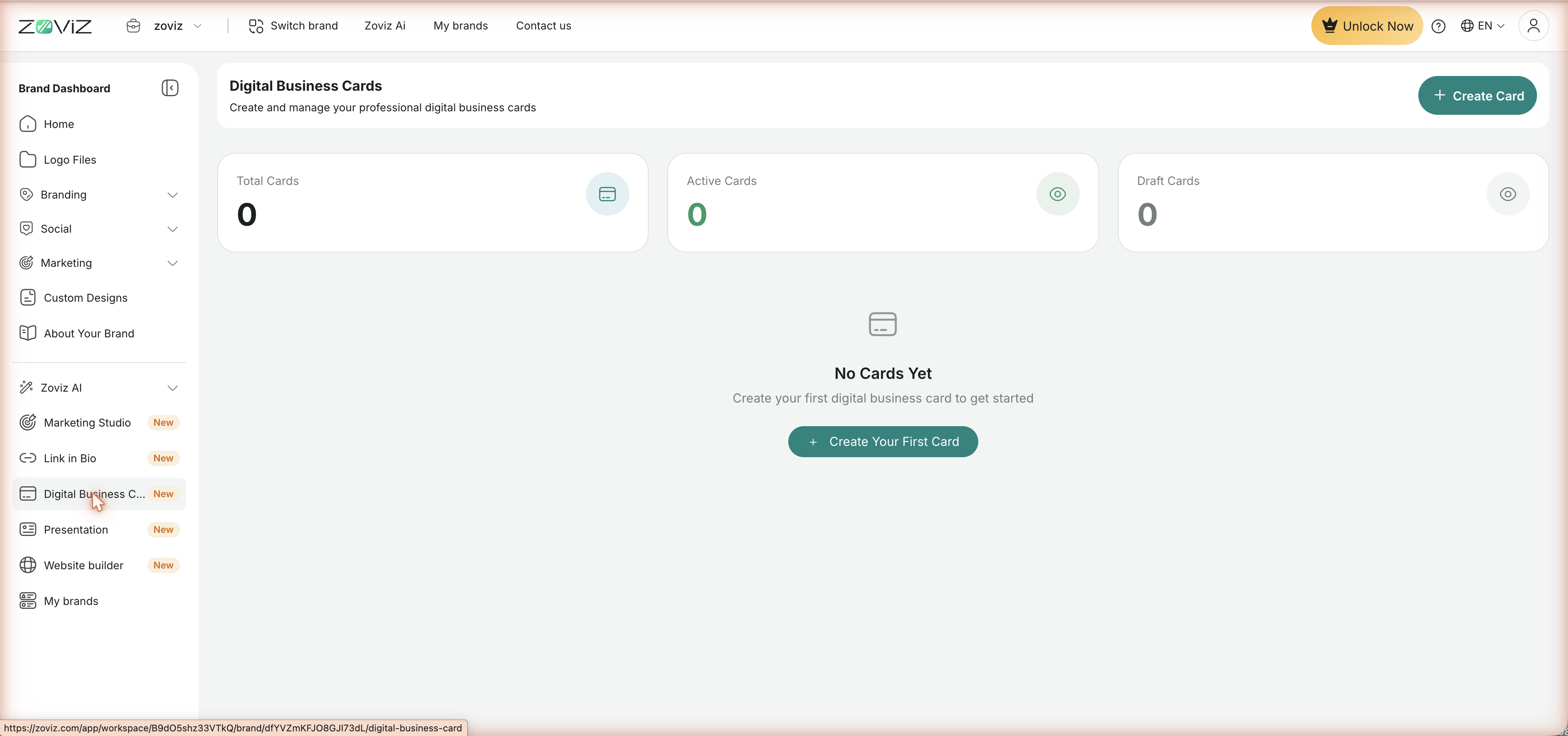The height and width of the screenshot is (736, 1568).
Task: Click the Active Cards label
Action: pyautogui.click(x=721, y=181)
